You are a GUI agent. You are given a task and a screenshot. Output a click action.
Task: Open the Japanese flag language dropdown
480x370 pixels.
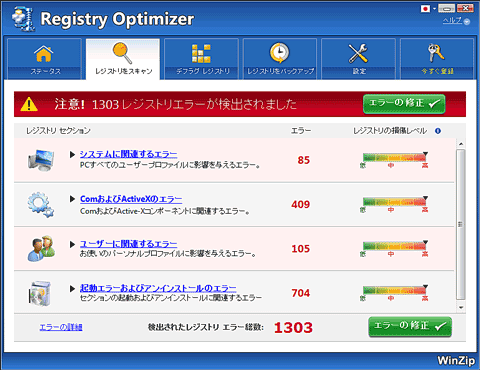pyautogui.click(x=428, y=9)
